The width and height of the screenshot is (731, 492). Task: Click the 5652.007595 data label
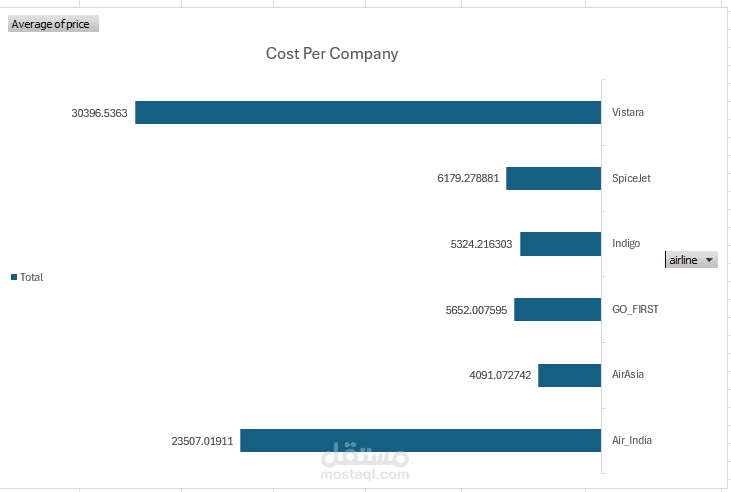click(476, 310)
